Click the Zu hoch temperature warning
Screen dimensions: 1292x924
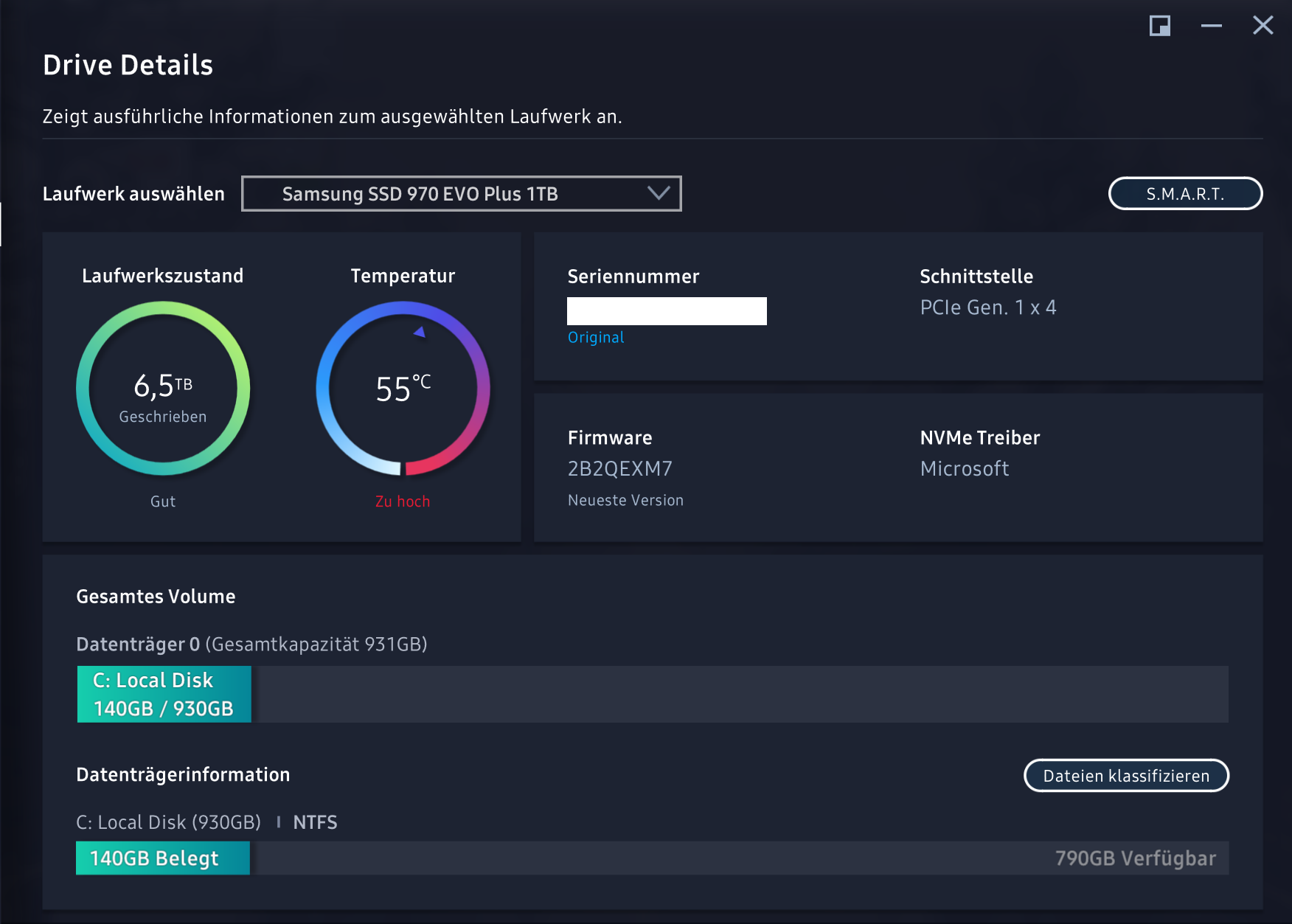pos(403,501)
